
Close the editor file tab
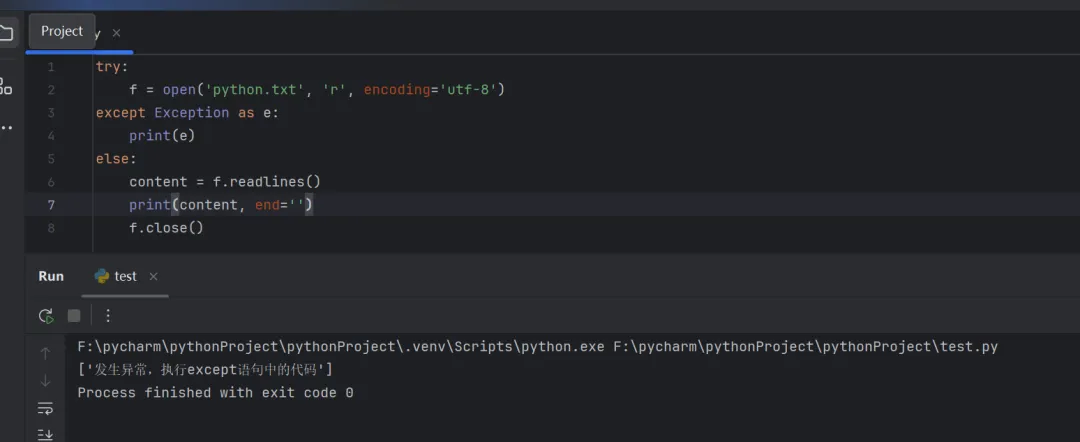tap(116, 33)
